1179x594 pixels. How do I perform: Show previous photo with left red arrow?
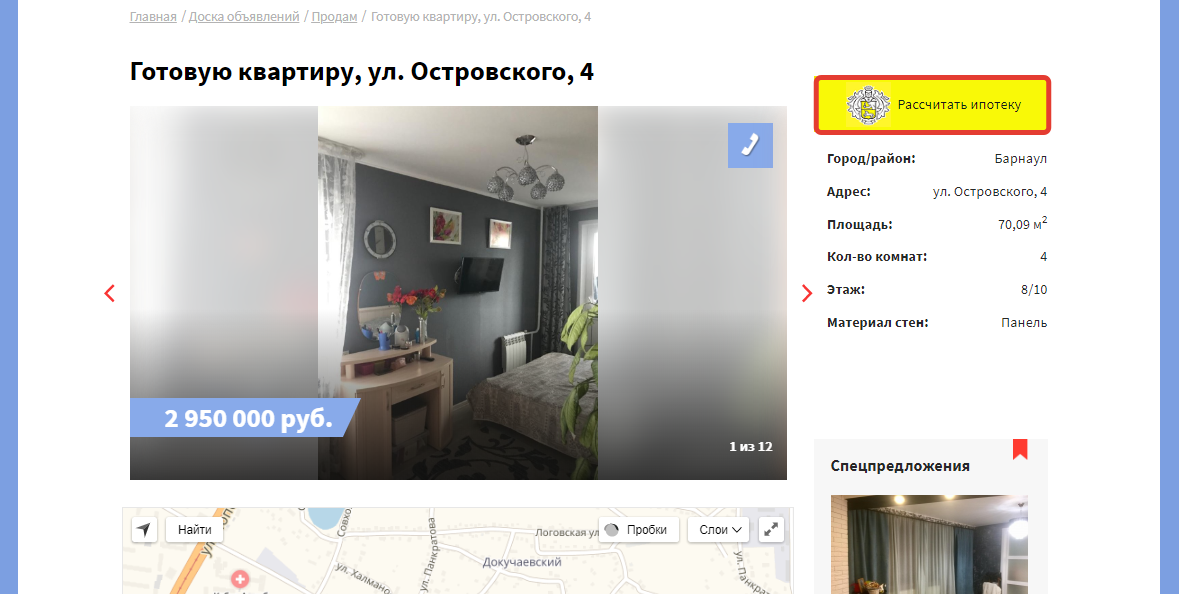pyautogui.click(x=110, y=293)
